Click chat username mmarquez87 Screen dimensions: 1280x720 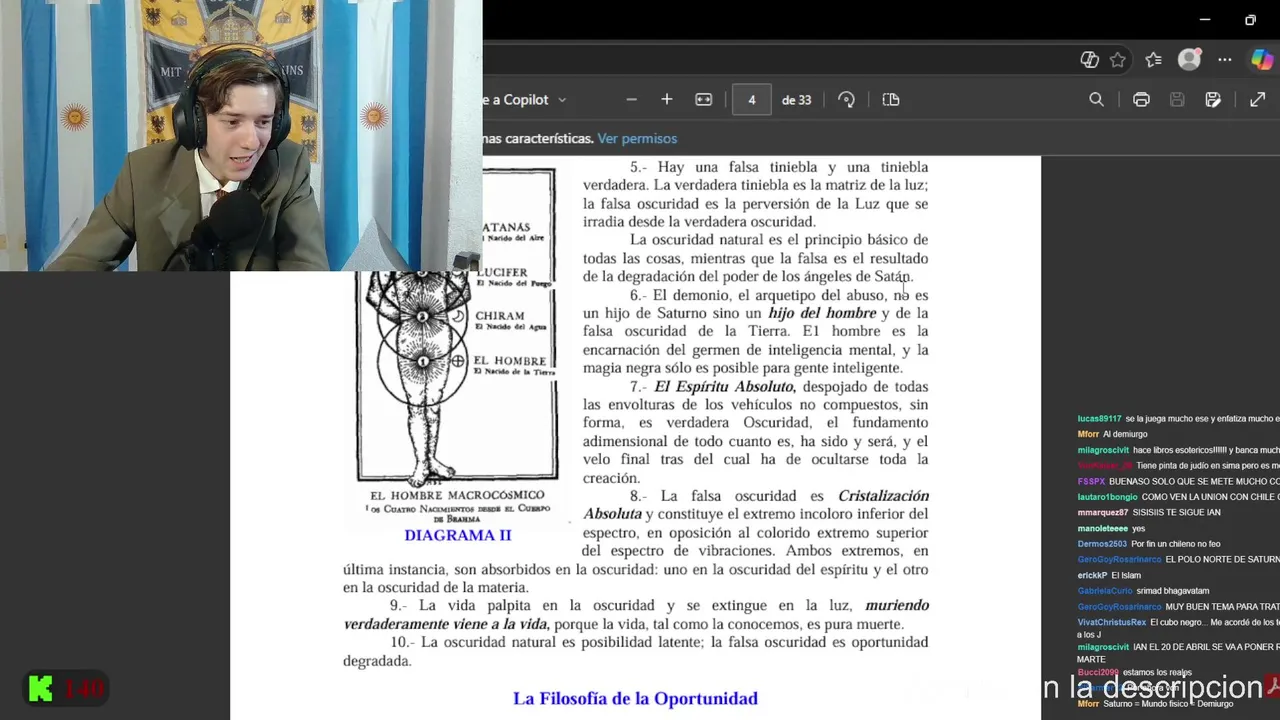(1102, 512)
